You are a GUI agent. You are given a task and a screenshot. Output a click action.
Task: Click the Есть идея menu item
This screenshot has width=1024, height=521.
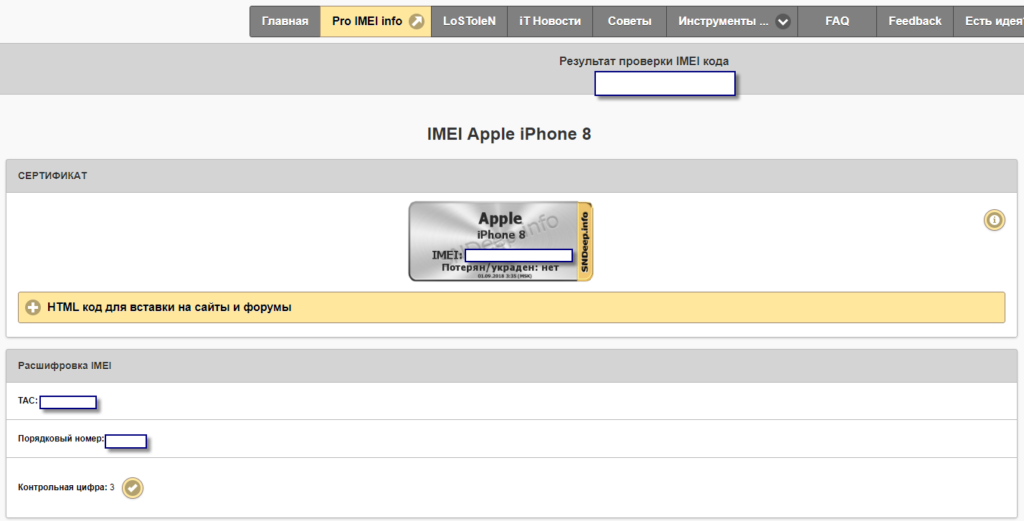(x=992, y=21)
